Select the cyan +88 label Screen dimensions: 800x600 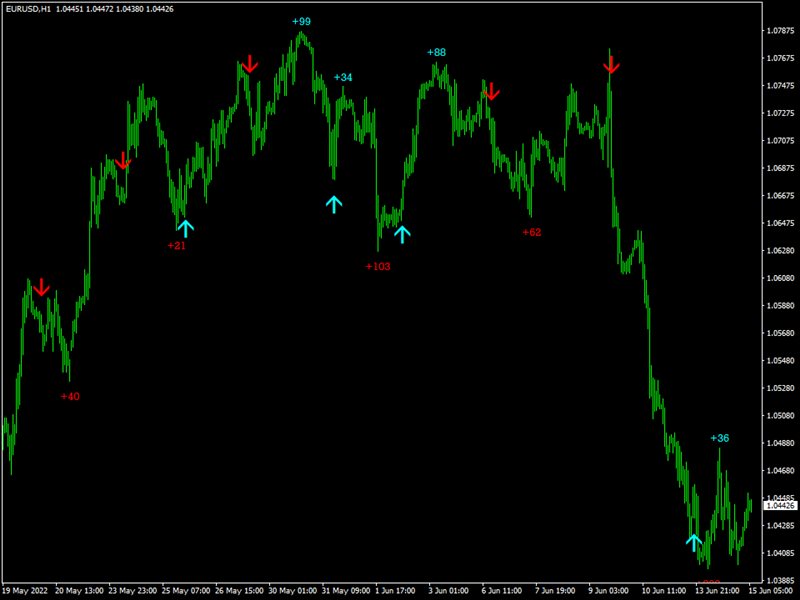(436, 52)
